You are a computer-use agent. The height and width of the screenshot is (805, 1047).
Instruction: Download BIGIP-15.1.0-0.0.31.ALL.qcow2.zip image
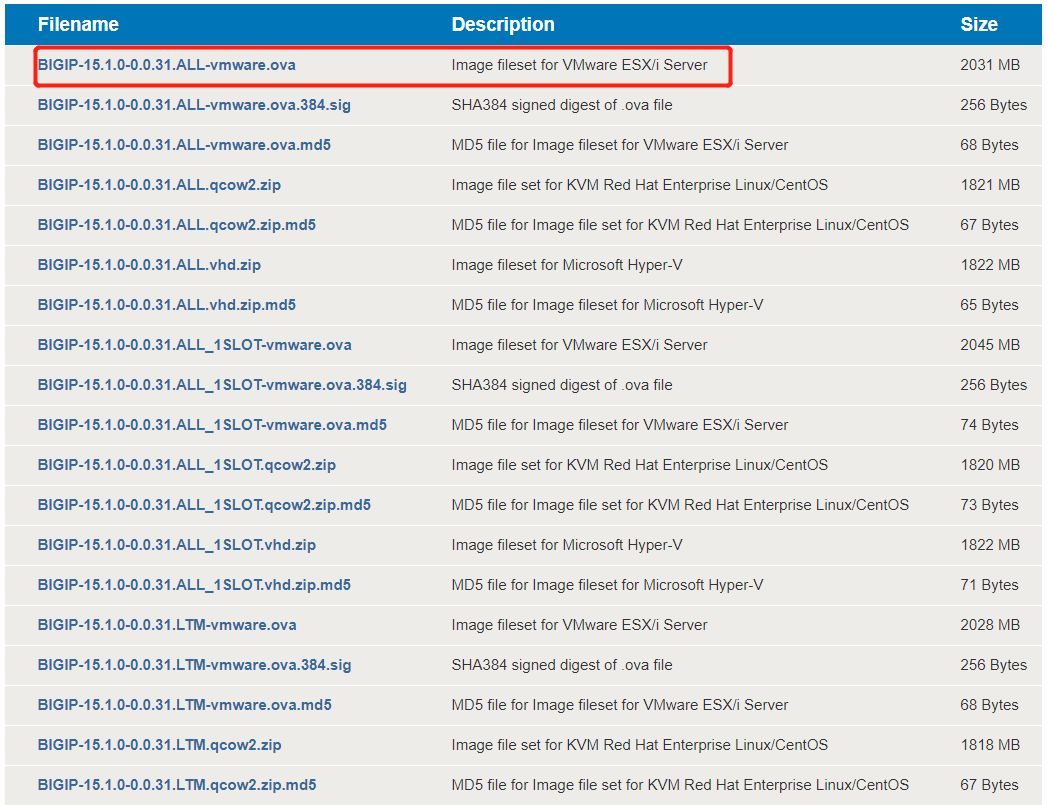[x=159, y=185]
